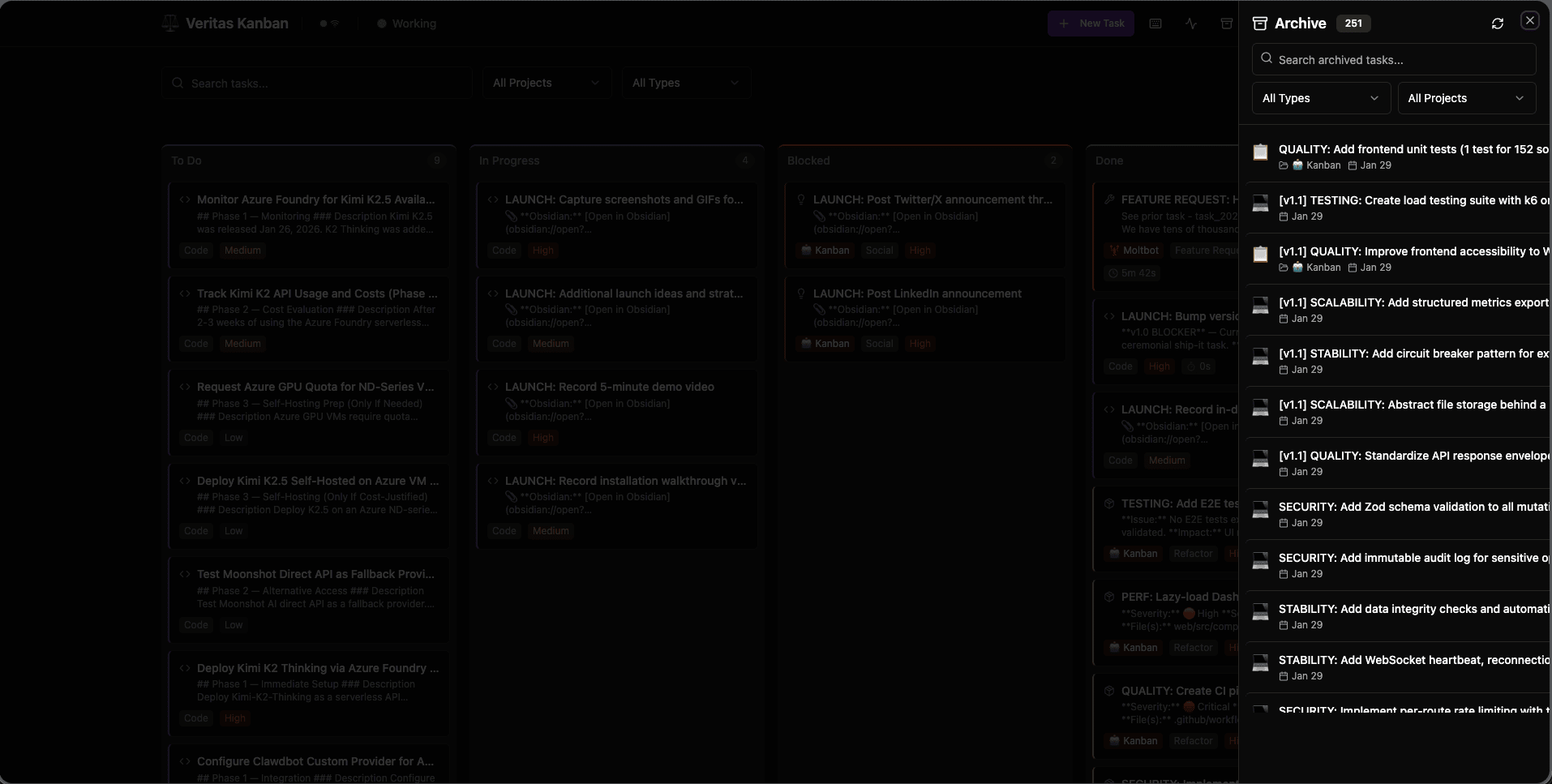Open the activity pulse icon in header

pos(1190,24)
